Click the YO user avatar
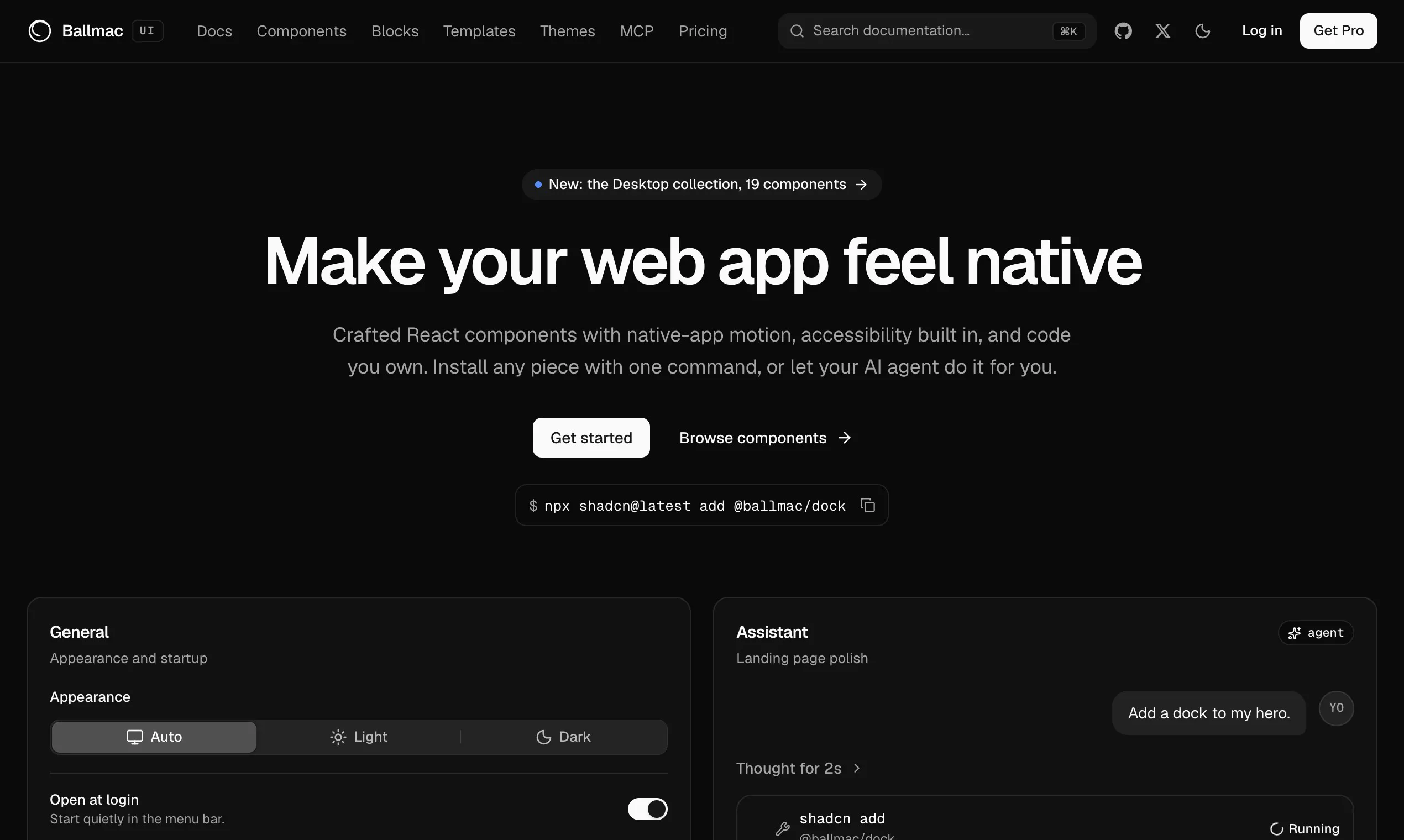Image resolution: width=1404 pixels, height=840 pixels. point(1336,707)
